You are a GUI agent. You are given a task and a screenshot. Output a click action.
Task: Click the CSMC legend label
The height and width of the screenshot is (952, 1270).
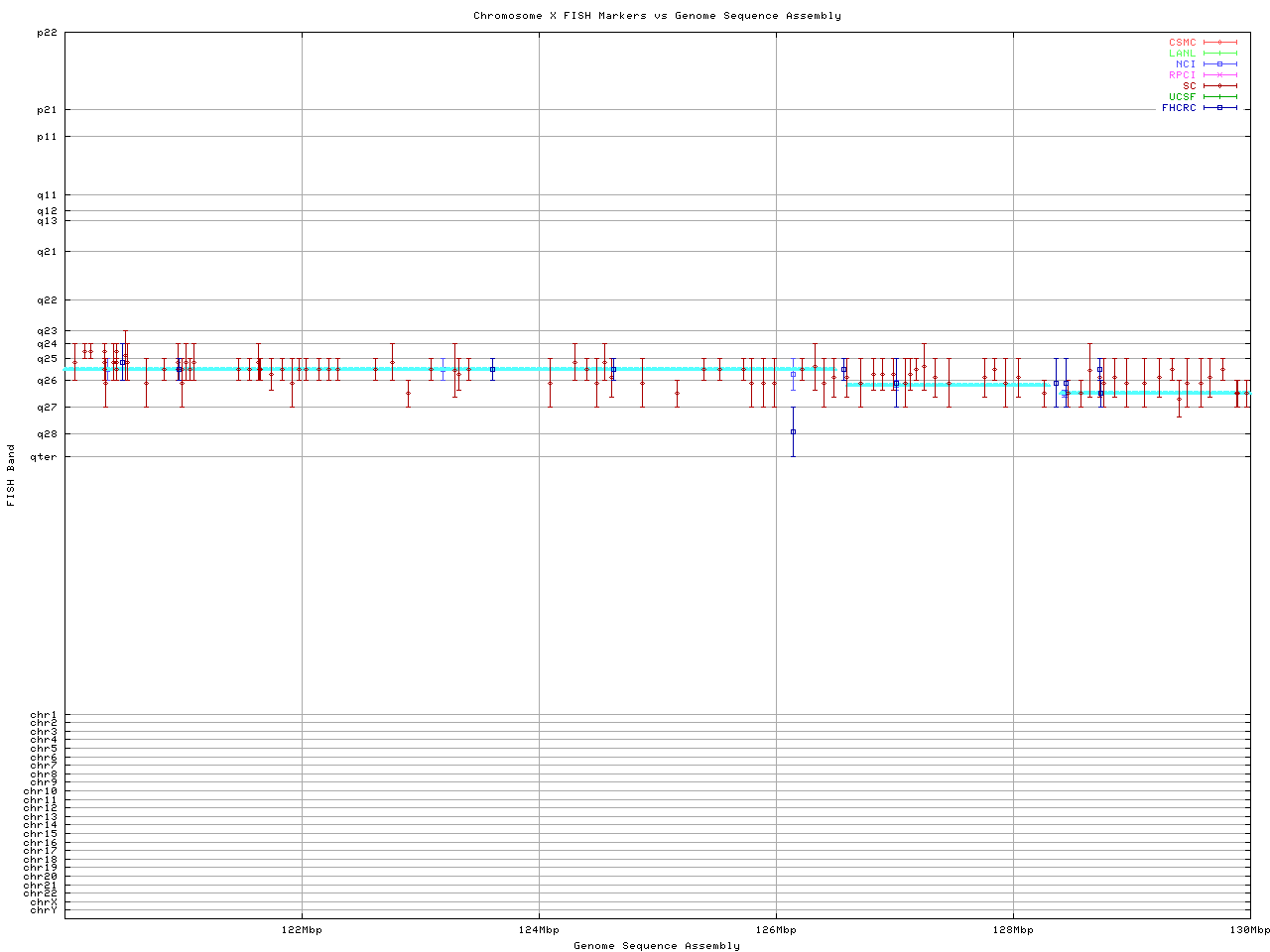click(x=1182, y=43)
